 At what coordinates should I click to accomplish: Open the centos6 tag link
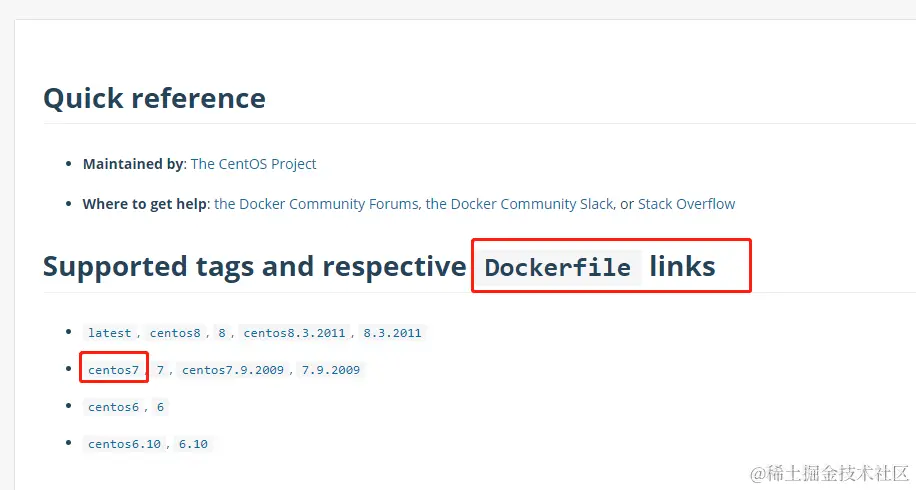(113, 407)
